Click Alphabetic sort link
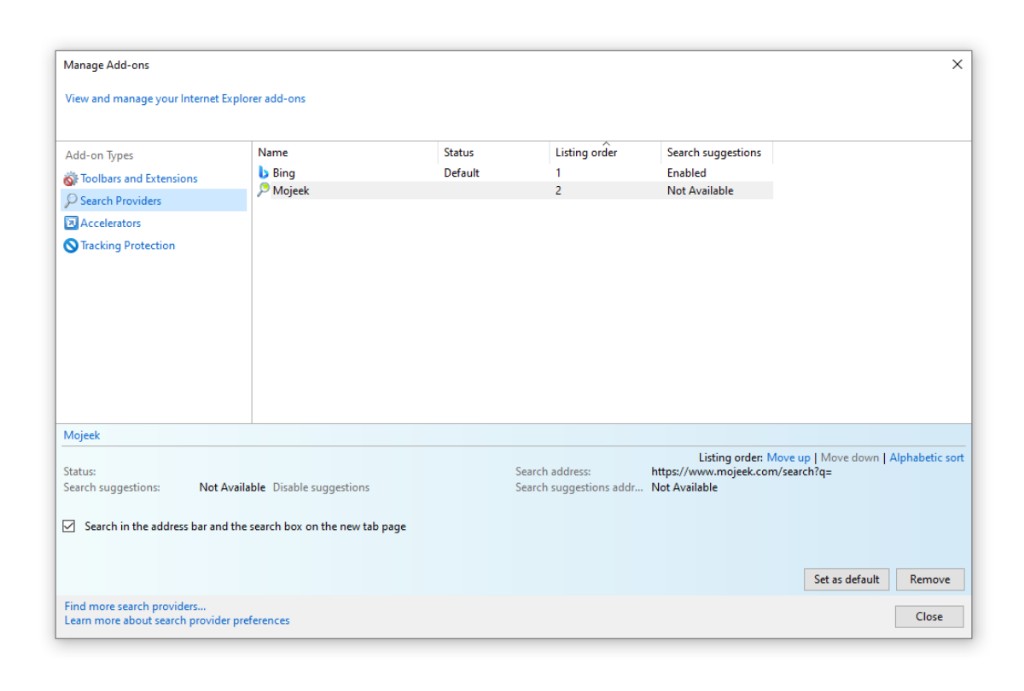 coord(926,458)
